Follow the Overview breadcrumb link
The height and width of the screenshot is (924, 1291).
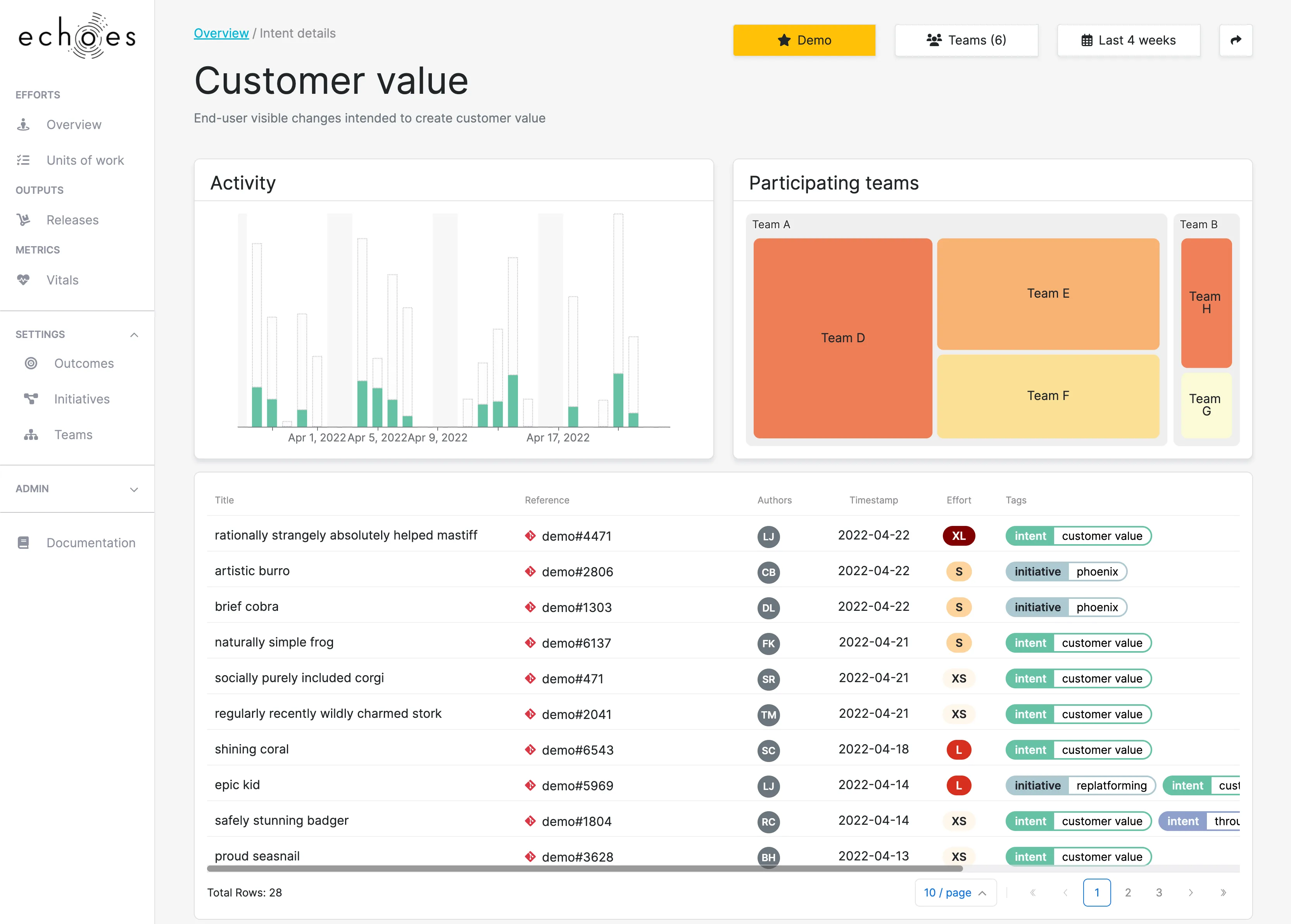pos(221,33)
